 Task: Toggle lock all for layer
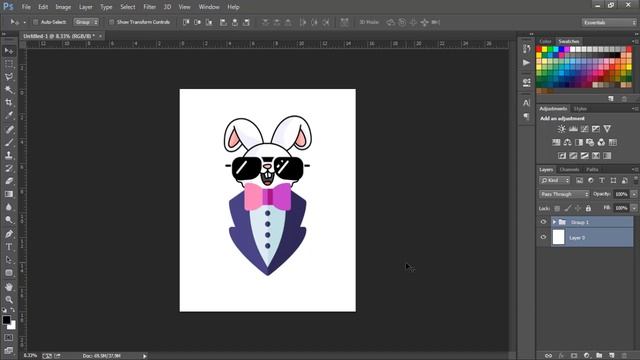(x=588, y=209)
